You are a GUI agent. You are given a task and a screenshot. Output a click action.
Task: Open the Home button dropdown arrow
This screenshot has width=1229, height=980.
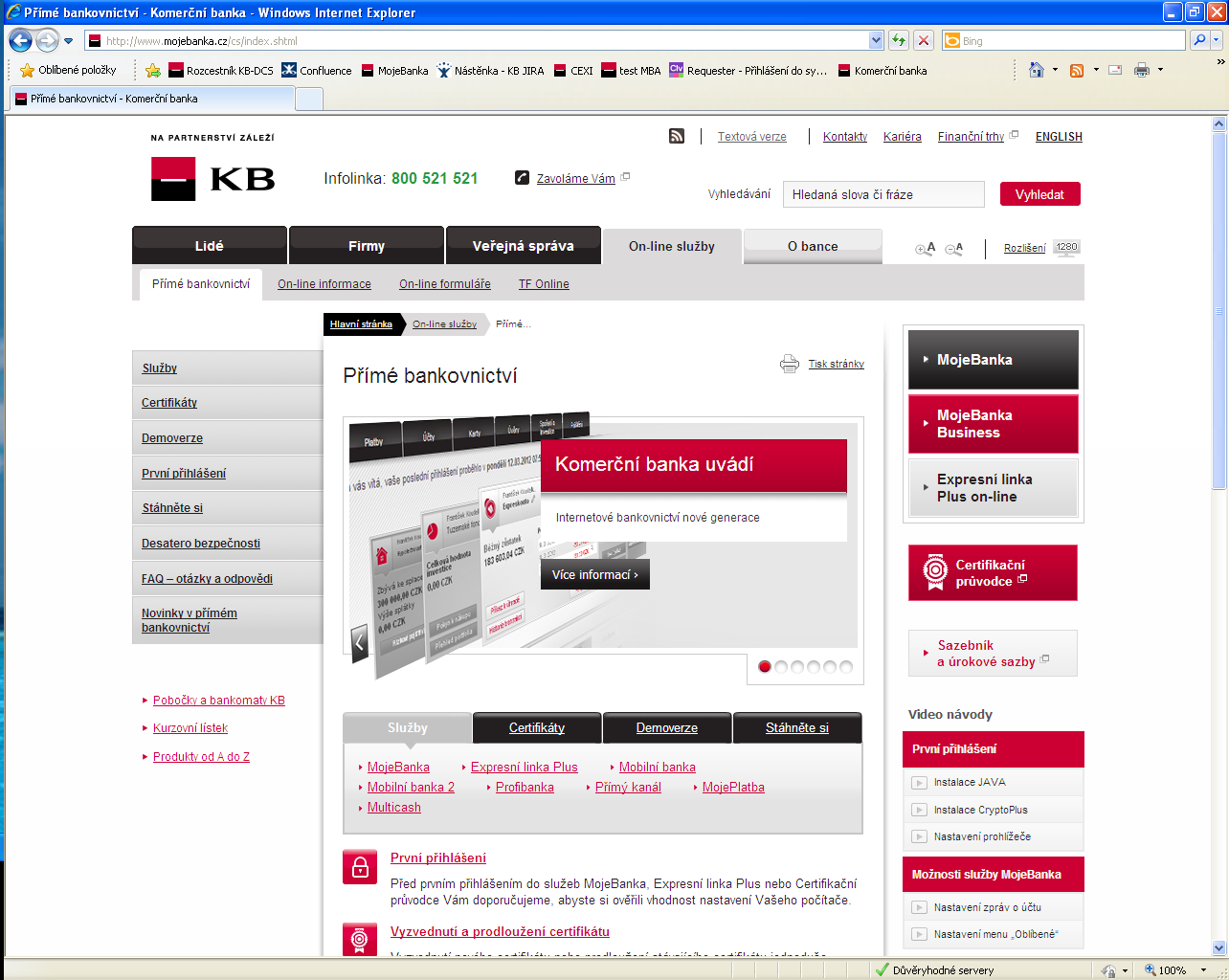[1055, 70]
